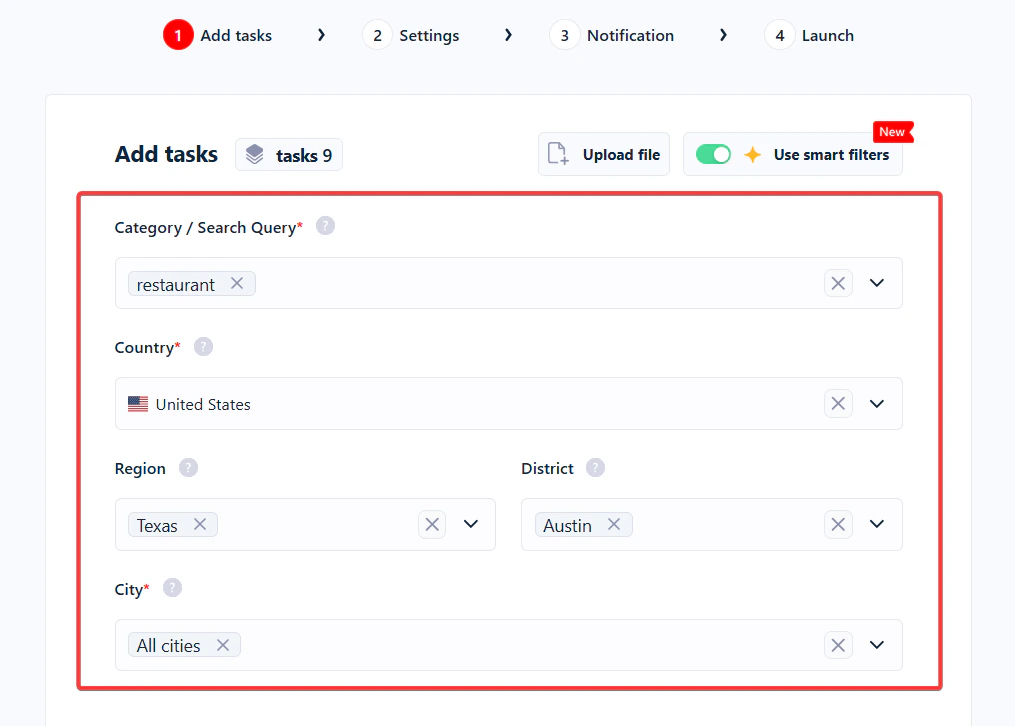Remove the All cities tag

pos(223,645)
